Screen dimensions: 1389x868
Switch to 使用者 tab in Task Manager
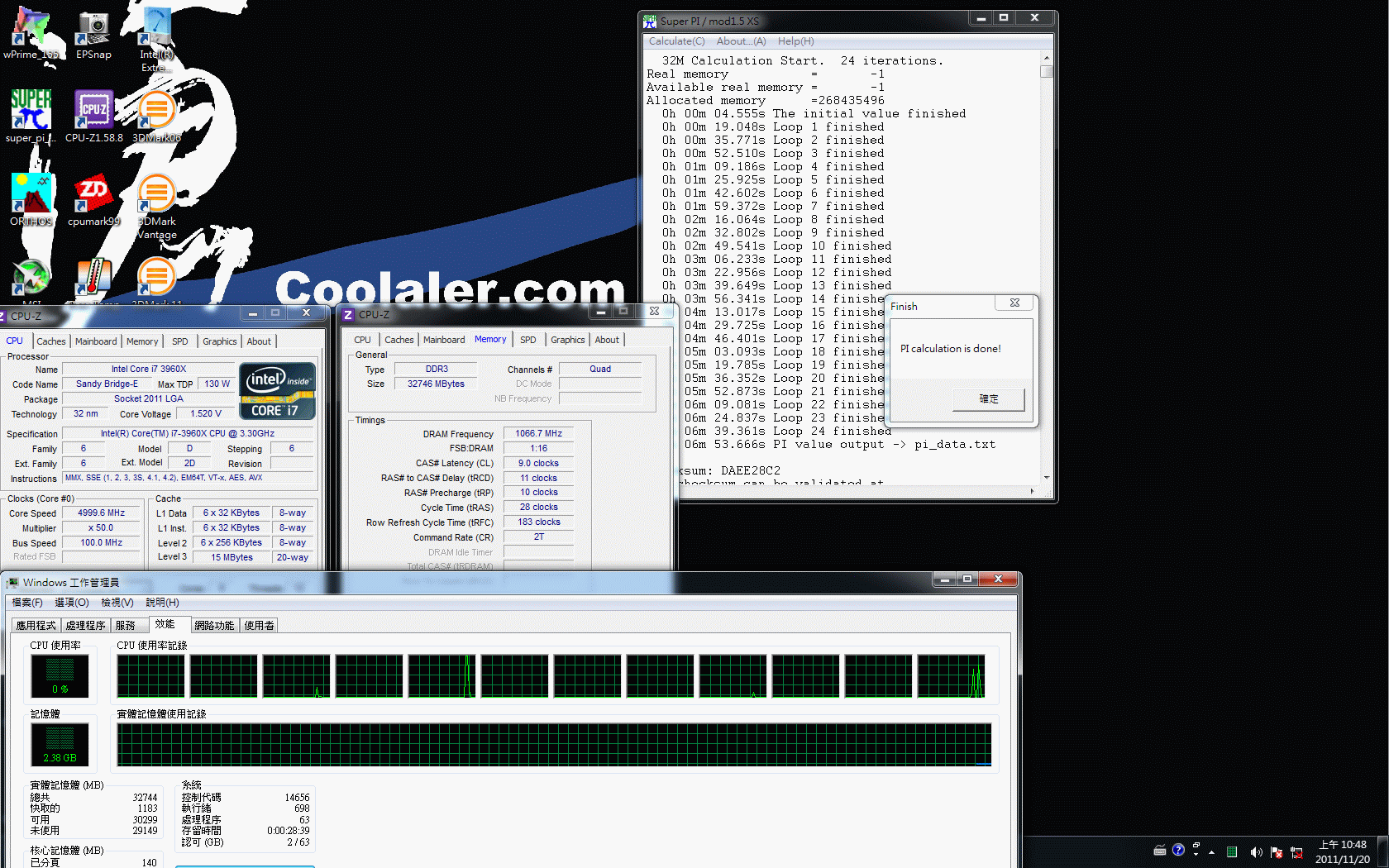click(x=259, y=626)
